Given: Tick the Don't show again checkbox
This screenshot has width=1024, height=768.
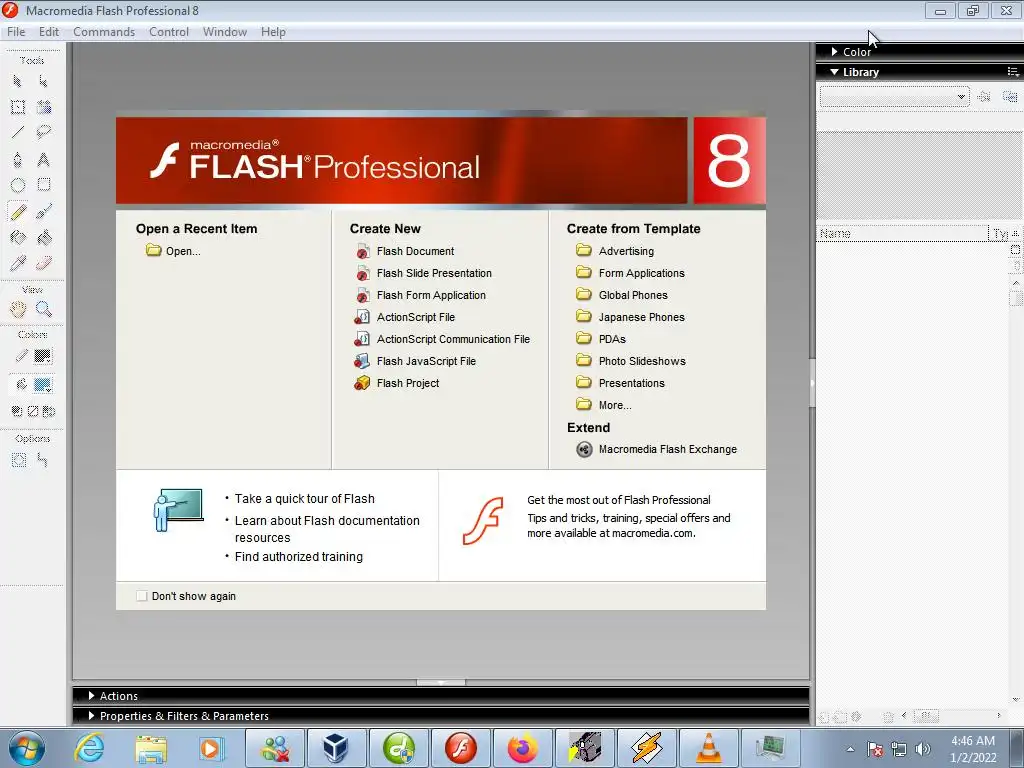Looking at the screenshot, I should 142,596.
